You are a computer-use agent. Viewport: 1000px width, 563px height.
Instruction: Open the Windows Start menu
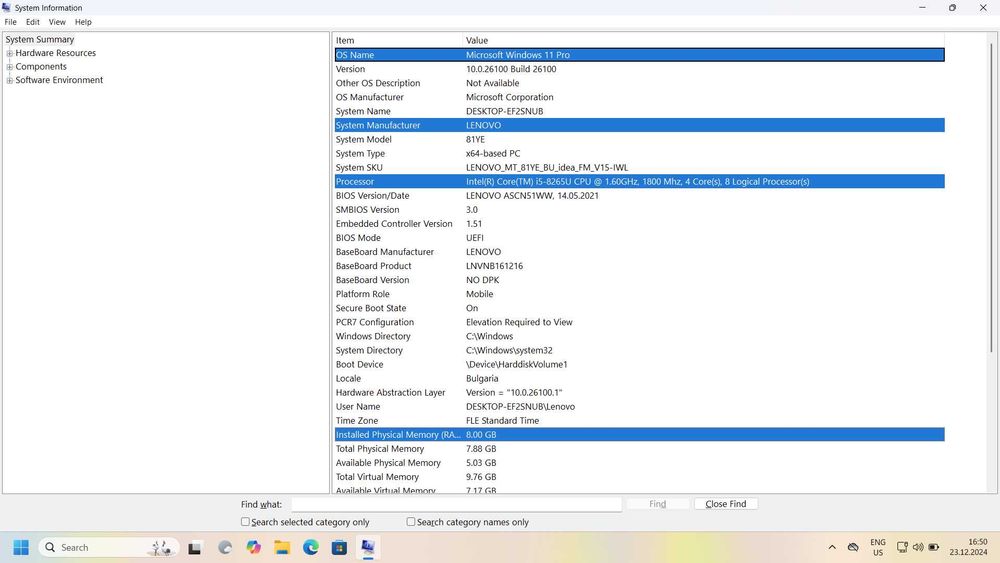pos(21,547)
